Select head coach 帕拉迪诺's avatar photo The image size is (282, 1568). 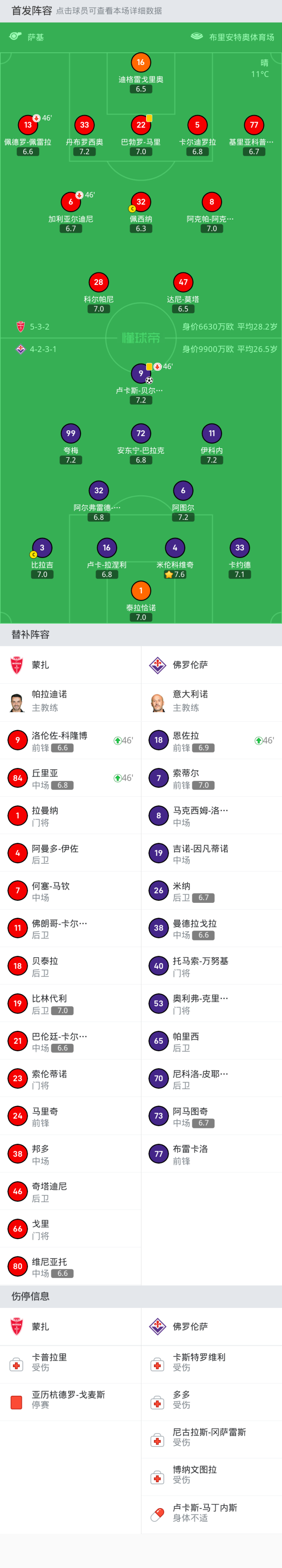17,702
